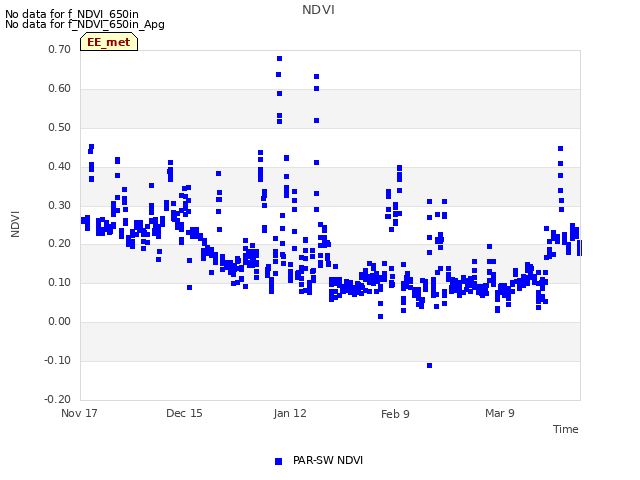Viewport: 640px width, 480px height.
Task: Click the -0.20 y-axis tick label
Action: pyautogui.click(x=58, y=399)
